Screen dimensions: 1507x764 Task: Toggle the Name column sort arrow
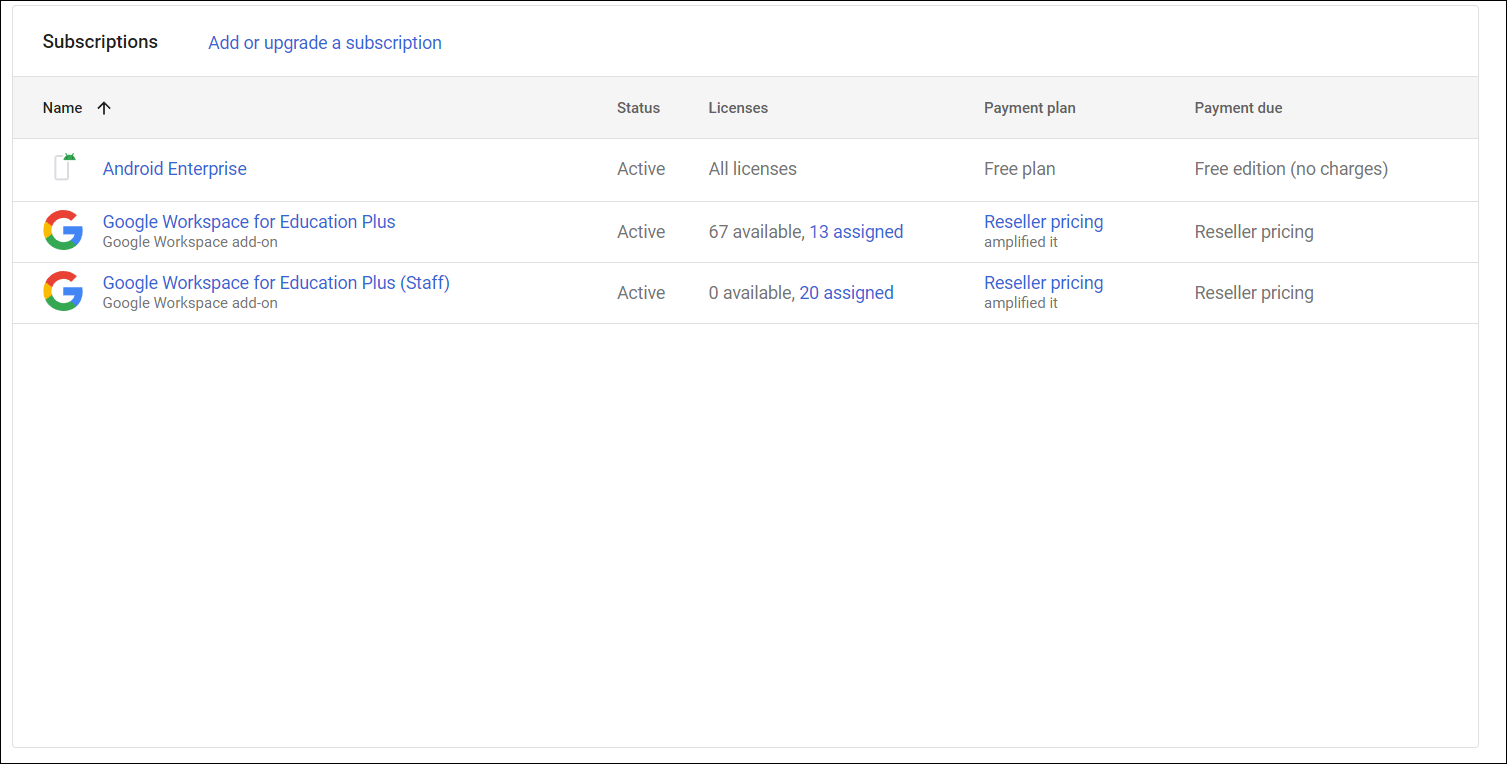pos(104,108)
